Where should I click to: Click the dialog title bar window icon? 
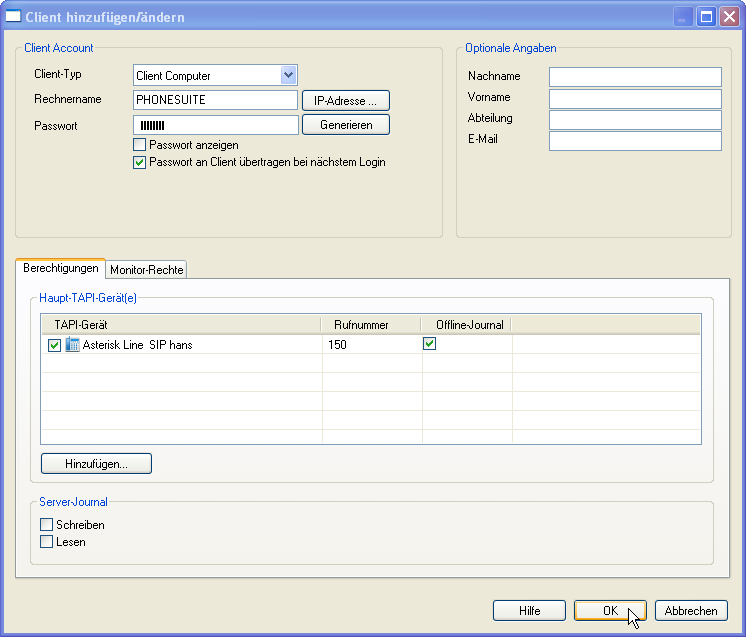[x=13, y=17]
